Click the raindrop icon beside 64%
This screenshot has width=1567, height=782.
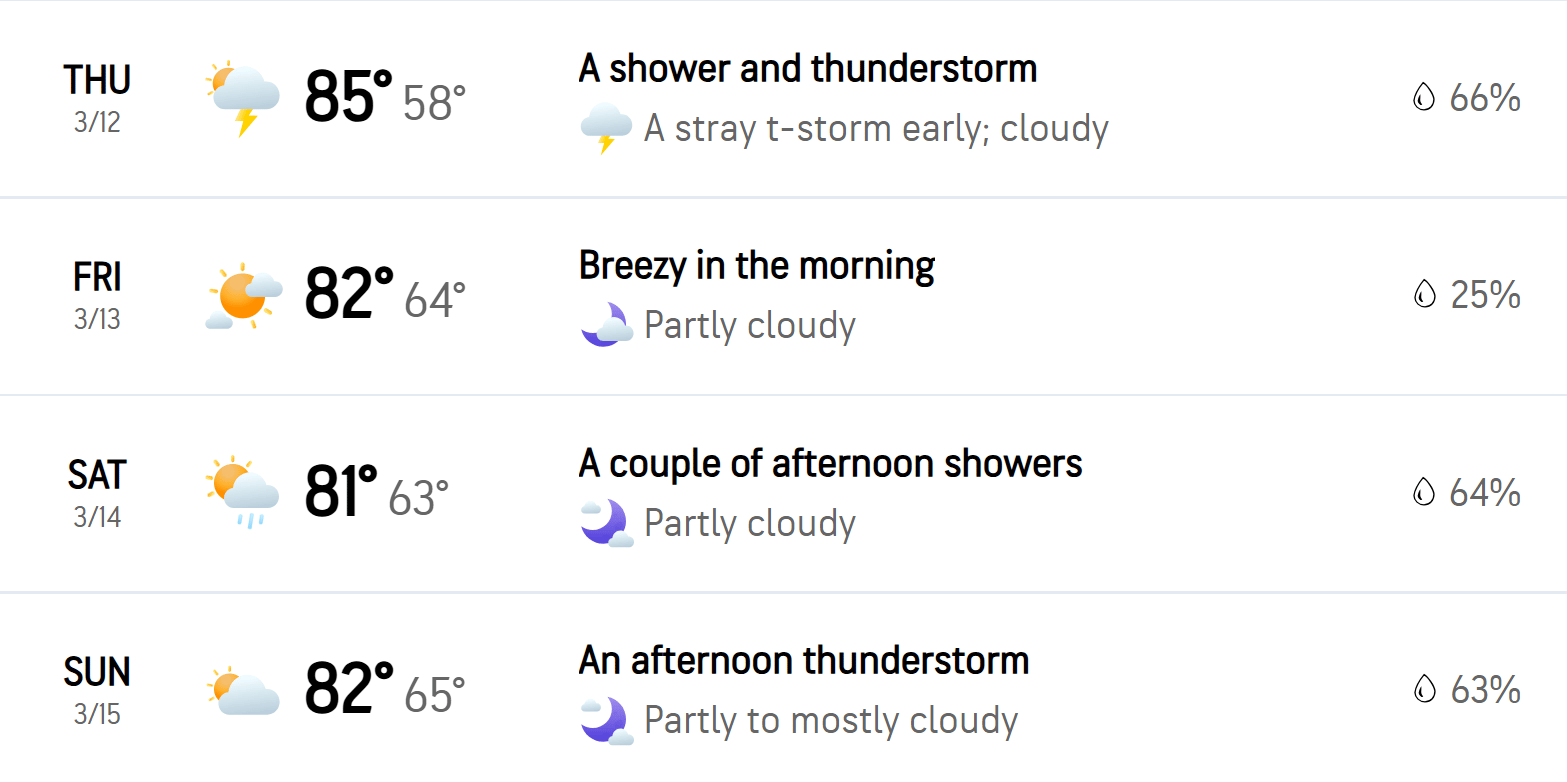click(1423, 493)
